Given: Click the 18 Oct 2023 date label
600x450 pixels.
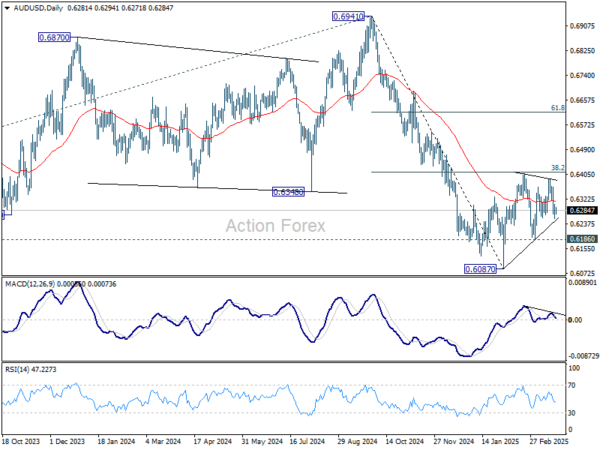Looking at the screenshot, I should click(21, 442).
